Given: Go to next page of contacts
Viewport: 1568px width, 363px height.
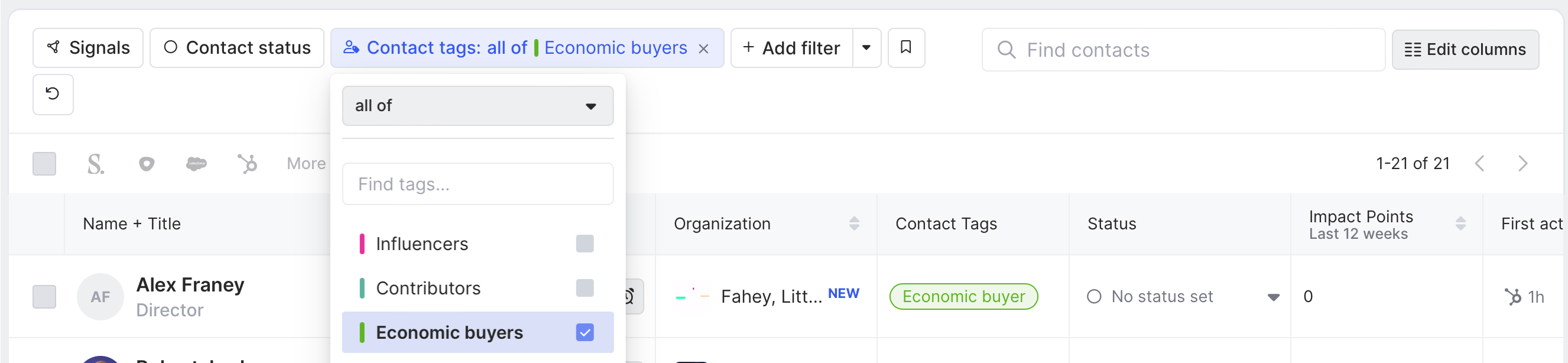Looking at the screenshot, I should click(x=1522, y=164).
